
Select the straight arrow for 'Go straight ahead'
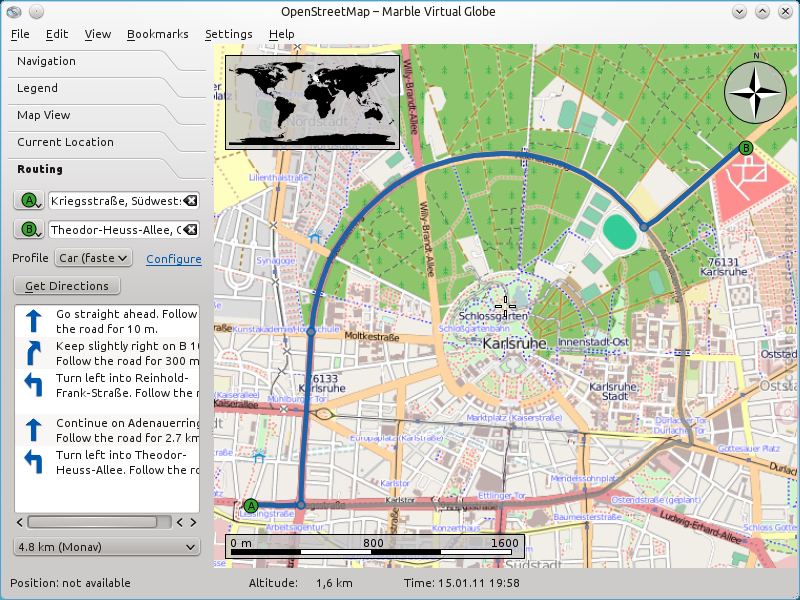point(34,321)
